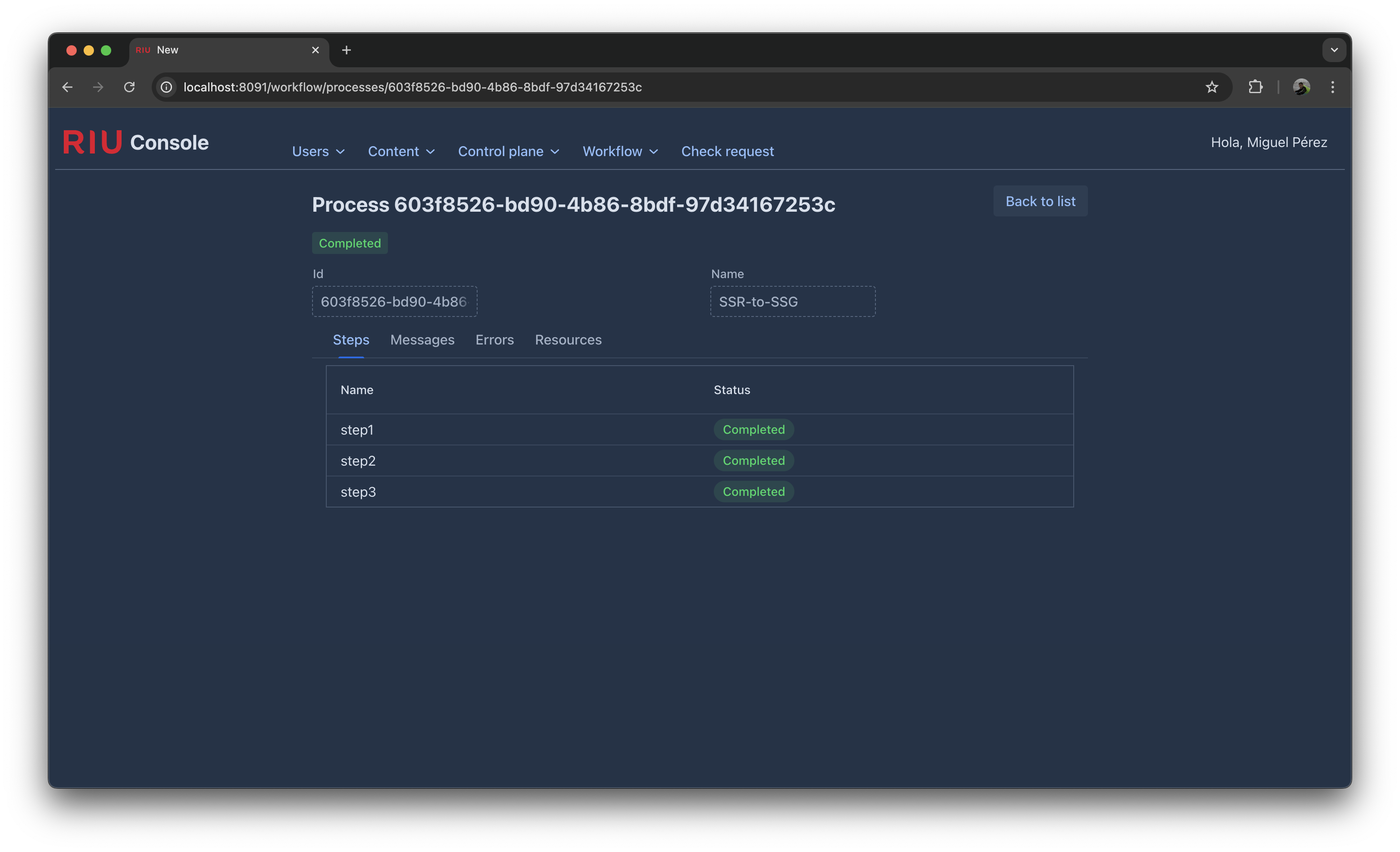Click the browser back arrow
The height and width of the screenshot is (852, 1400).
coord(68,87)
